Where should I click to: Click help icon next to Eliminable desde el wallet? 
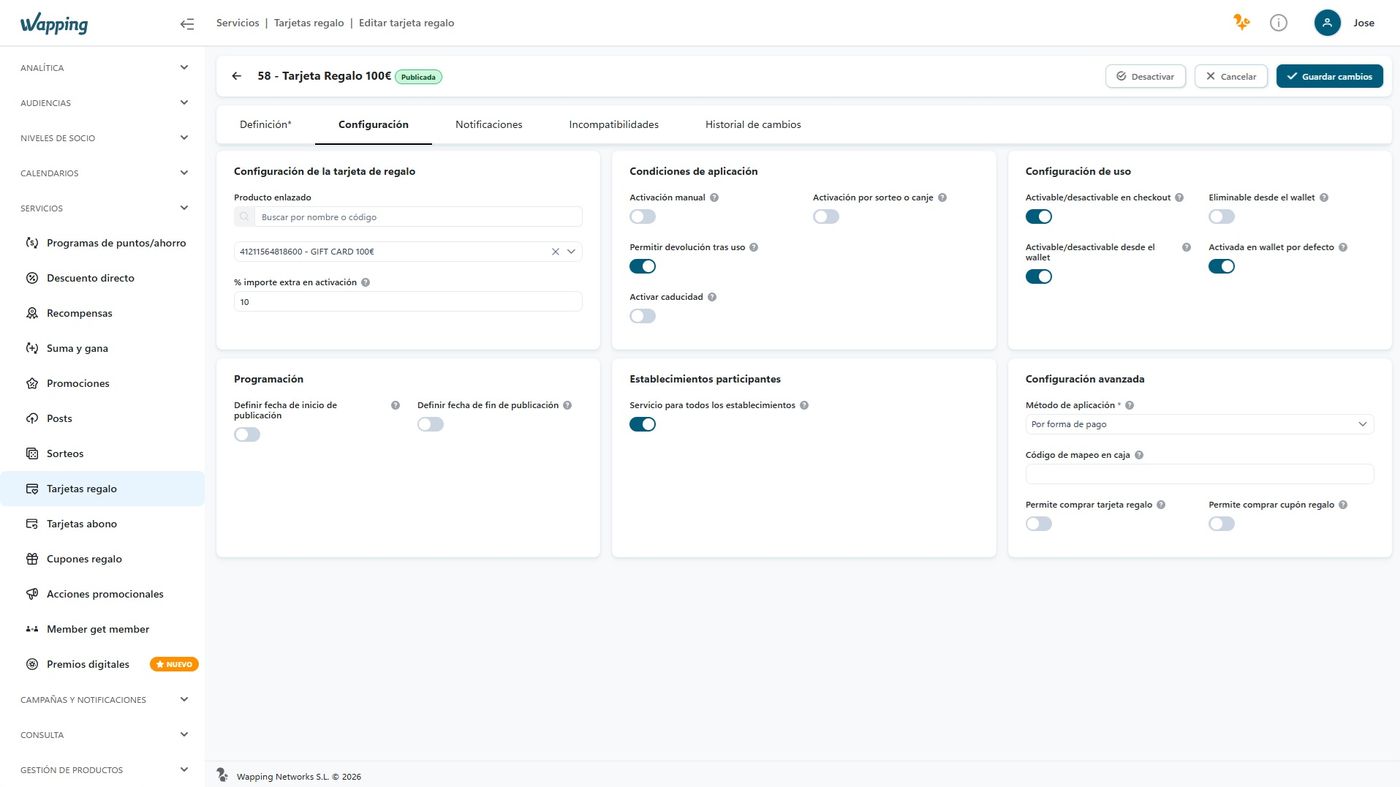tap(1324, 198)
